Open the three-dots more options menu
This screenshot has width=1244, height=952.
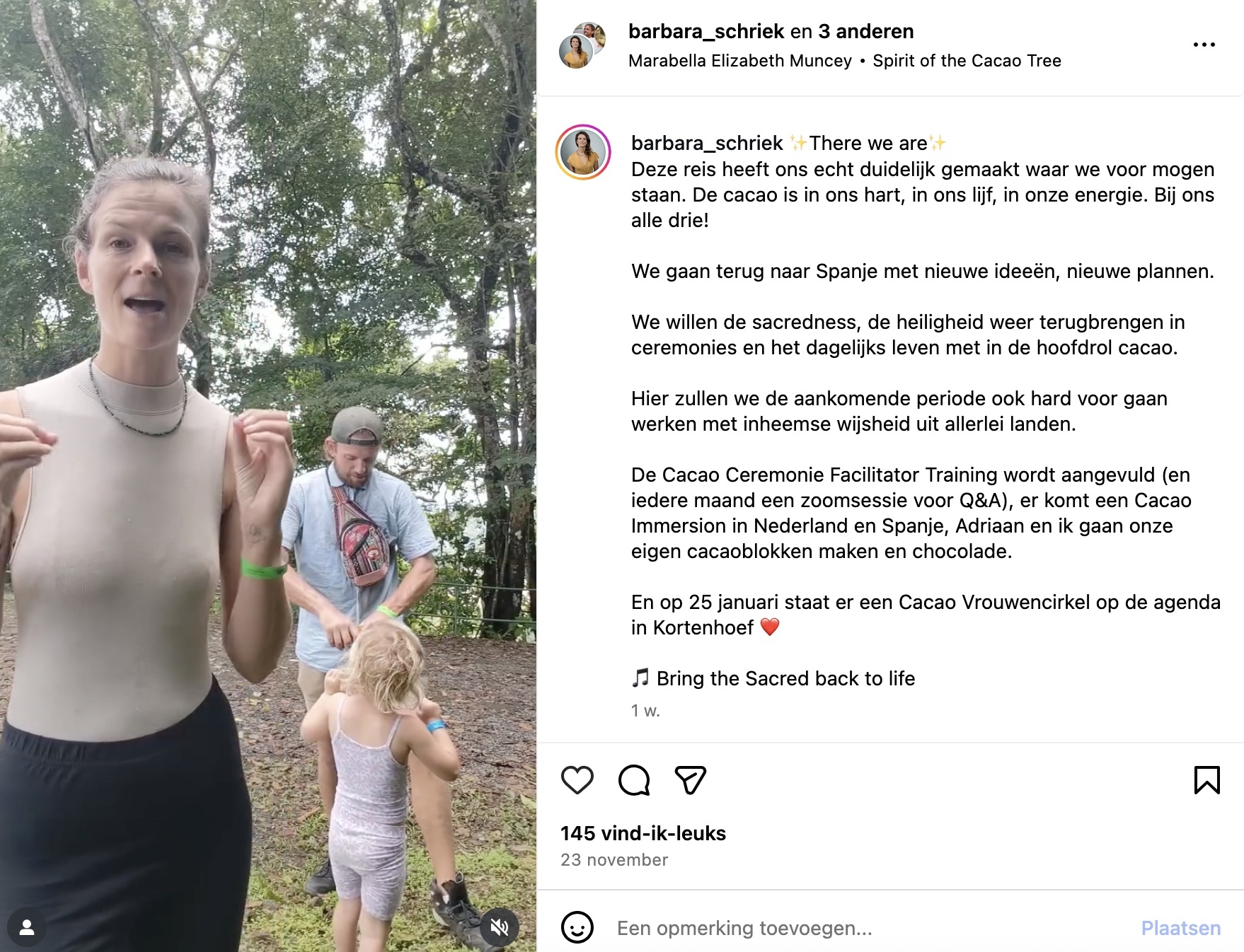pyautogui.click(x=1204, y=45)
